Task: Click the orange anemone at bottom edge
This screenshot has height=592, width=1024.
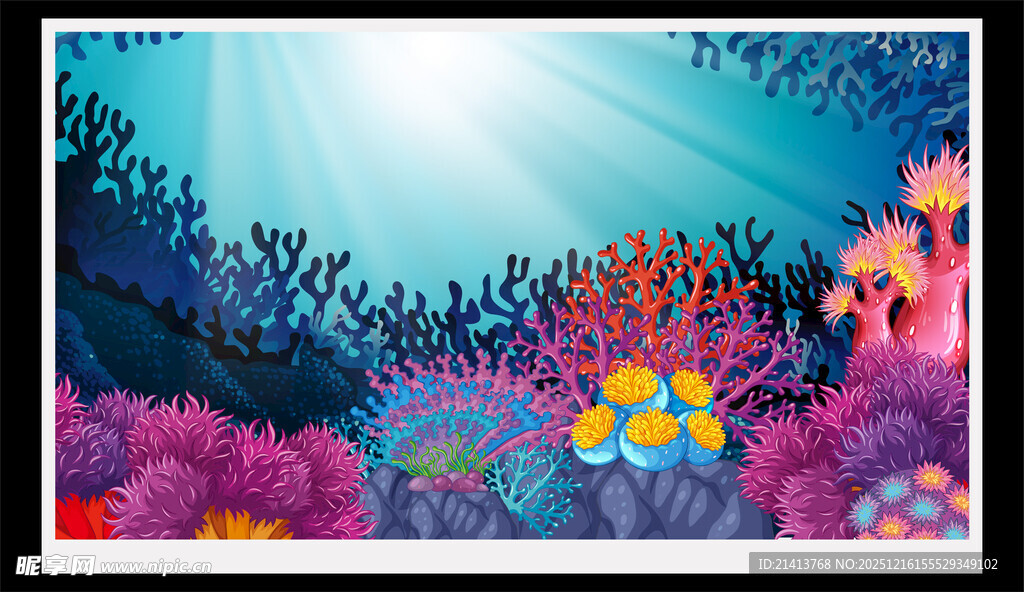Action: [242, 525]
